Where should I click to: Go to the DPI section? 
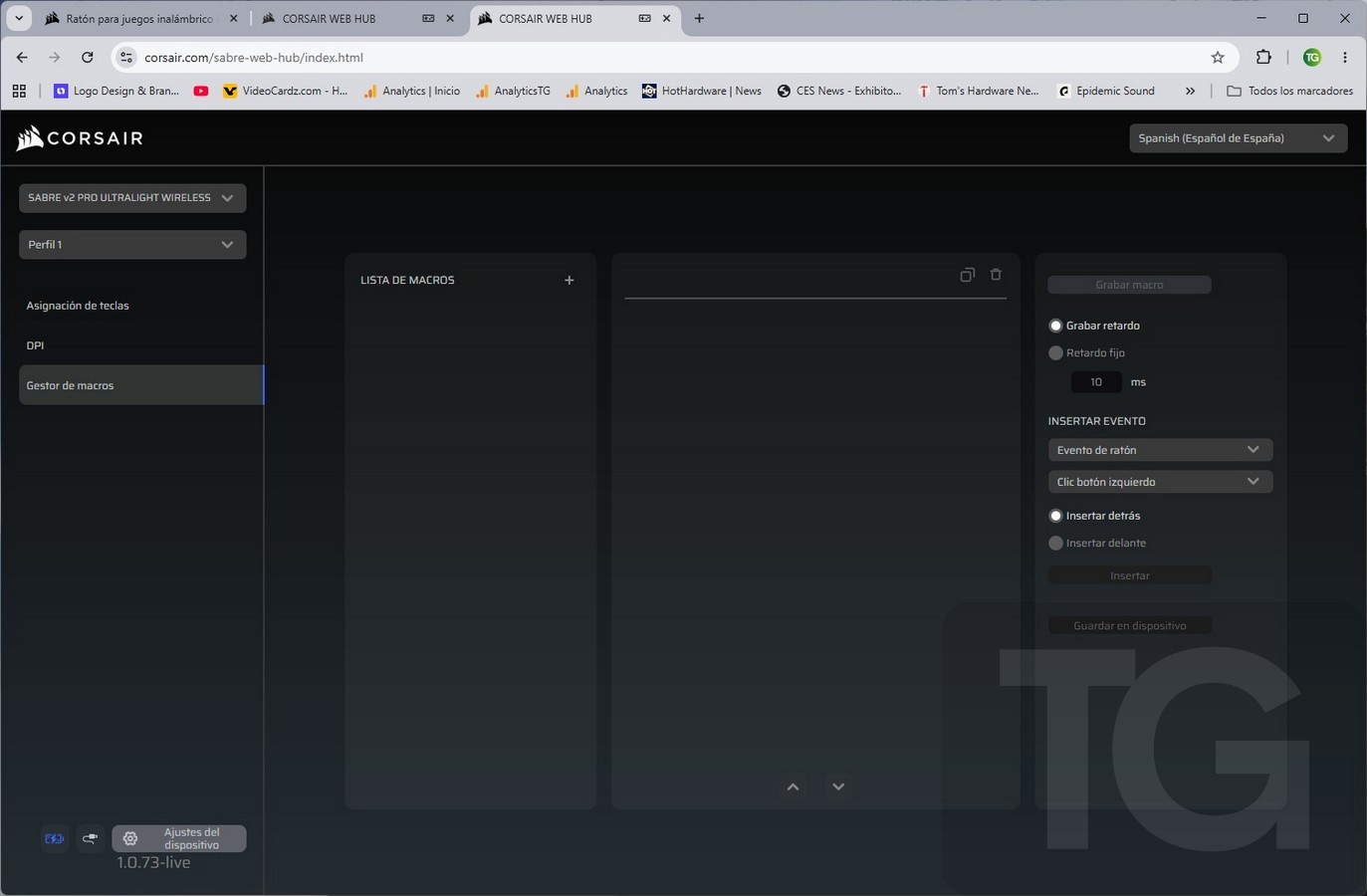[35, 345]
